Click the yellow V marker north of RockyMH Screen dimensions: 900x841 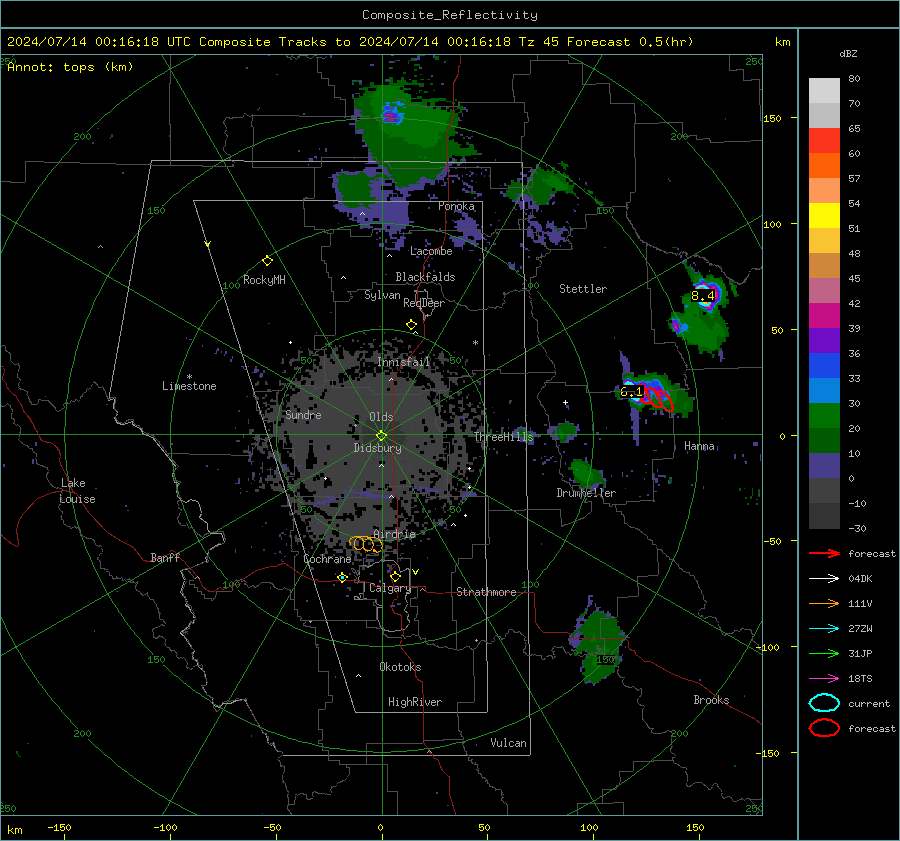pyautogui.click(x=208, y=244)
